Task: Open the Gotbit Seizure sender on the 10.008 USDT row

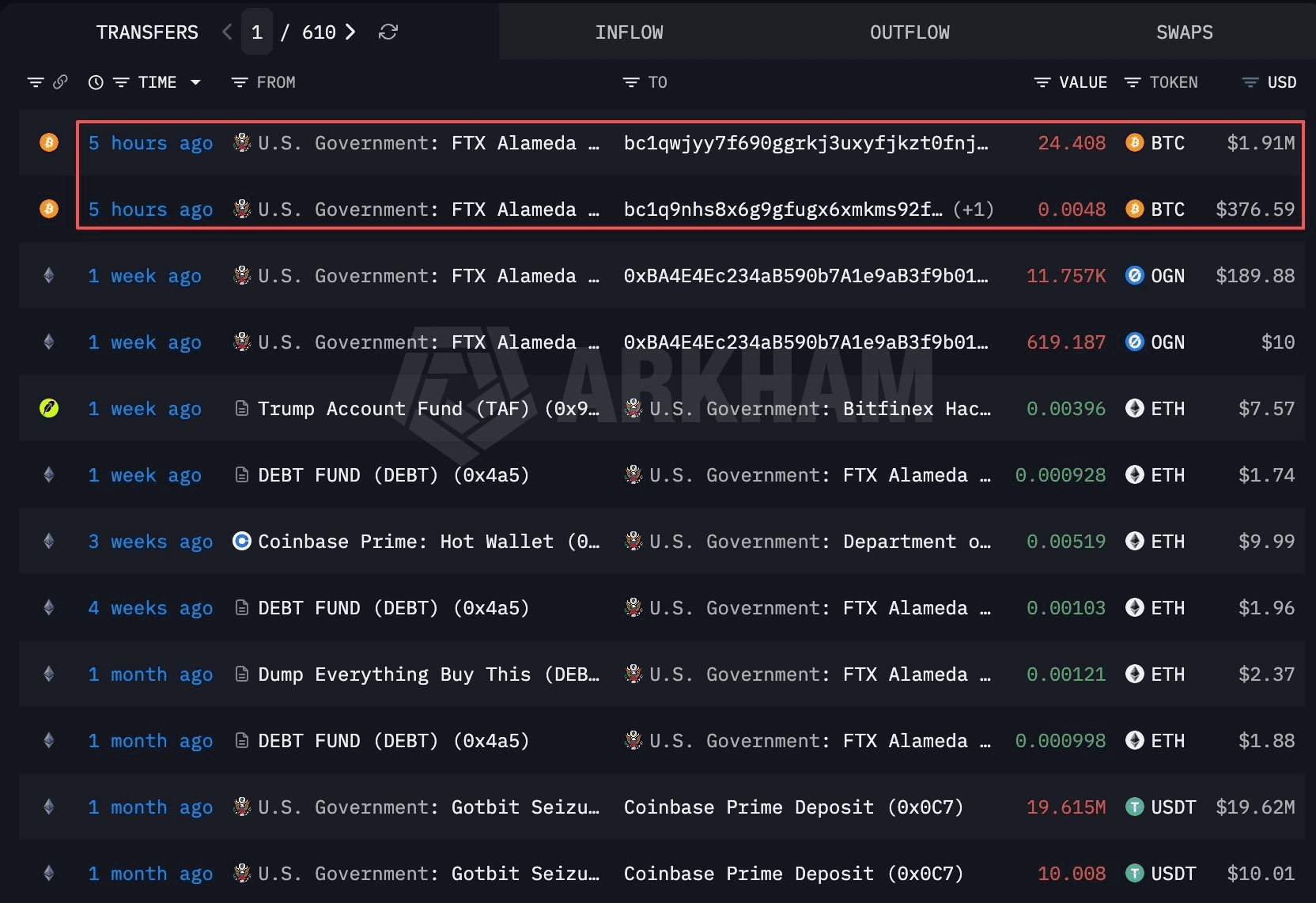Action: (x=429, y=874)
